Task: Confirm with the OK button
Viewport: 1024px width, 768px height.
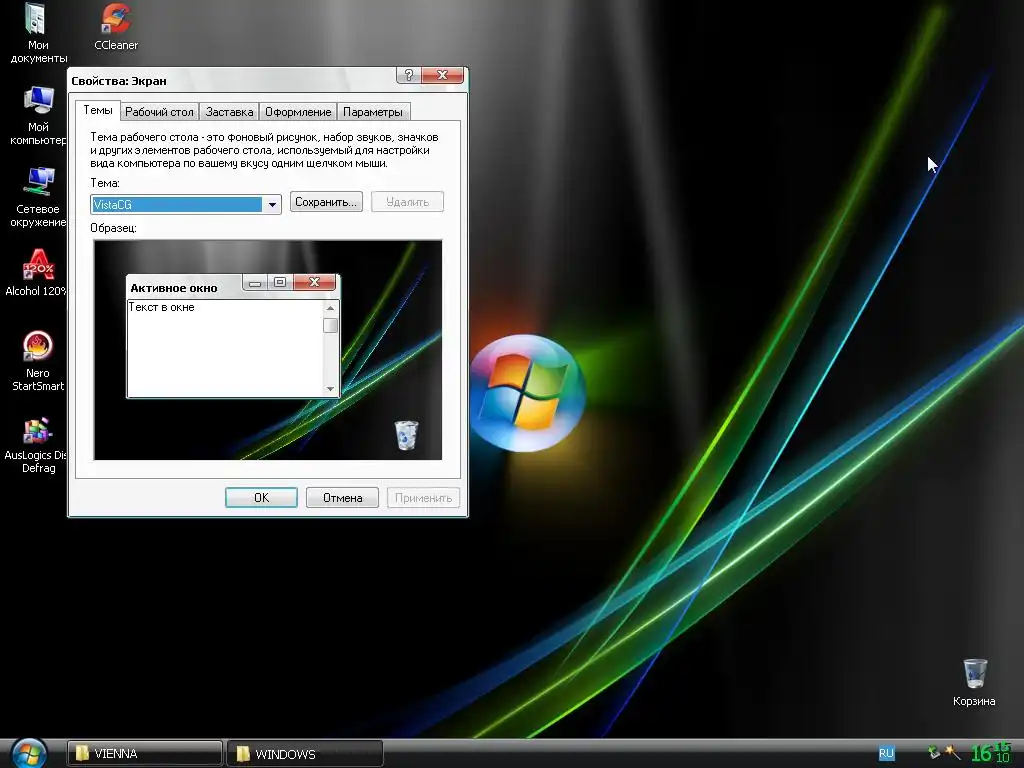Action: point(261,498)
